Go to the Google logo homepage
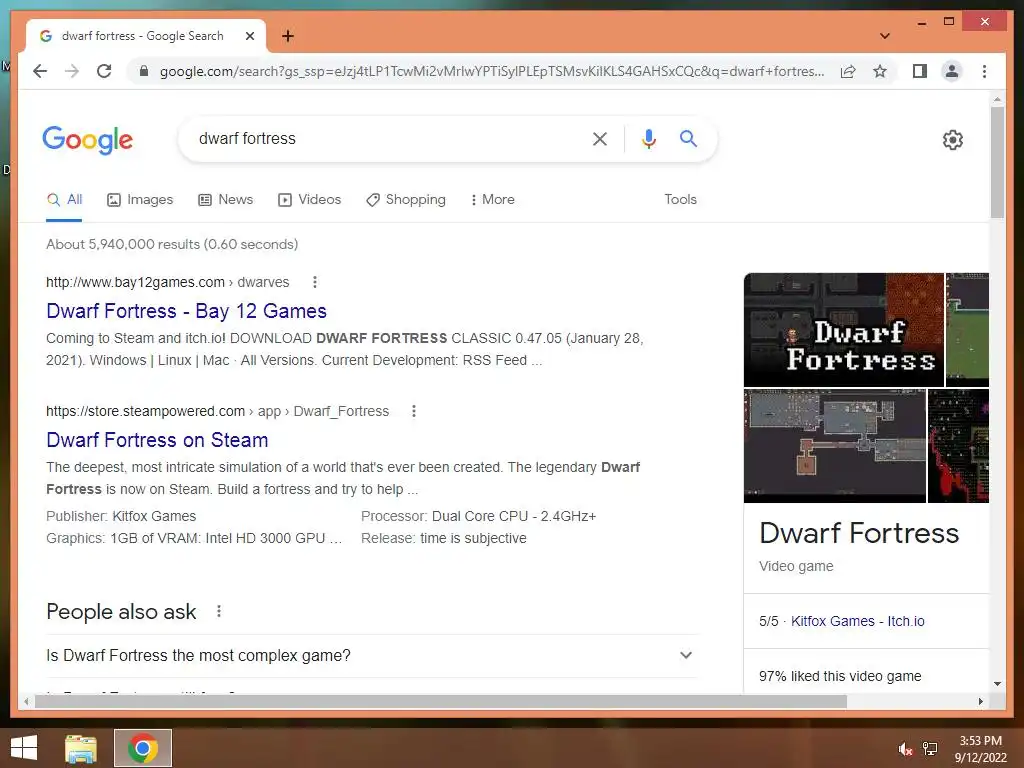The image size is (1024, 768). coord(88,140)
